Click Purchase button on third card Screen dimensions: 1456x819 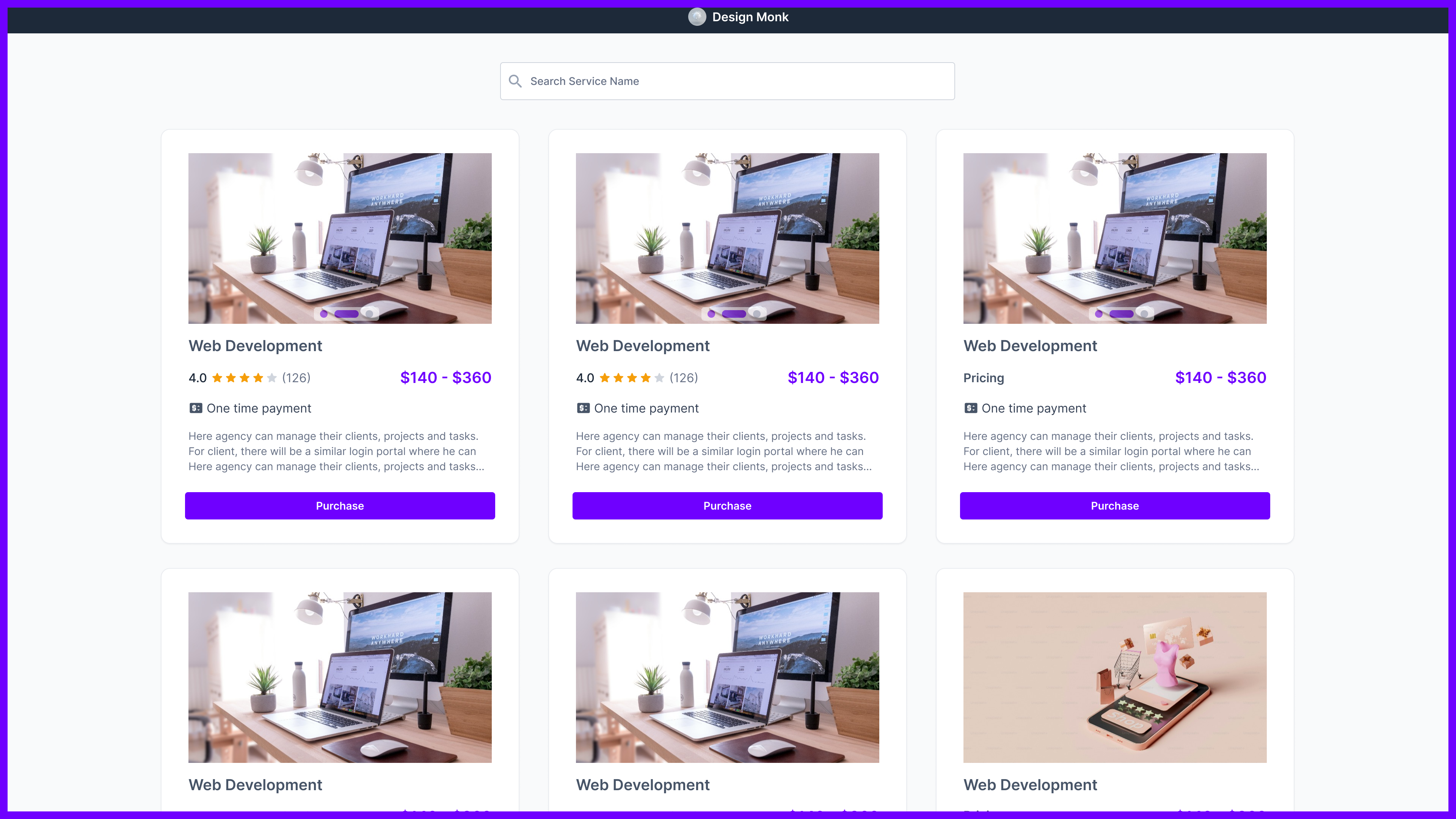[x=1115, y=505]
